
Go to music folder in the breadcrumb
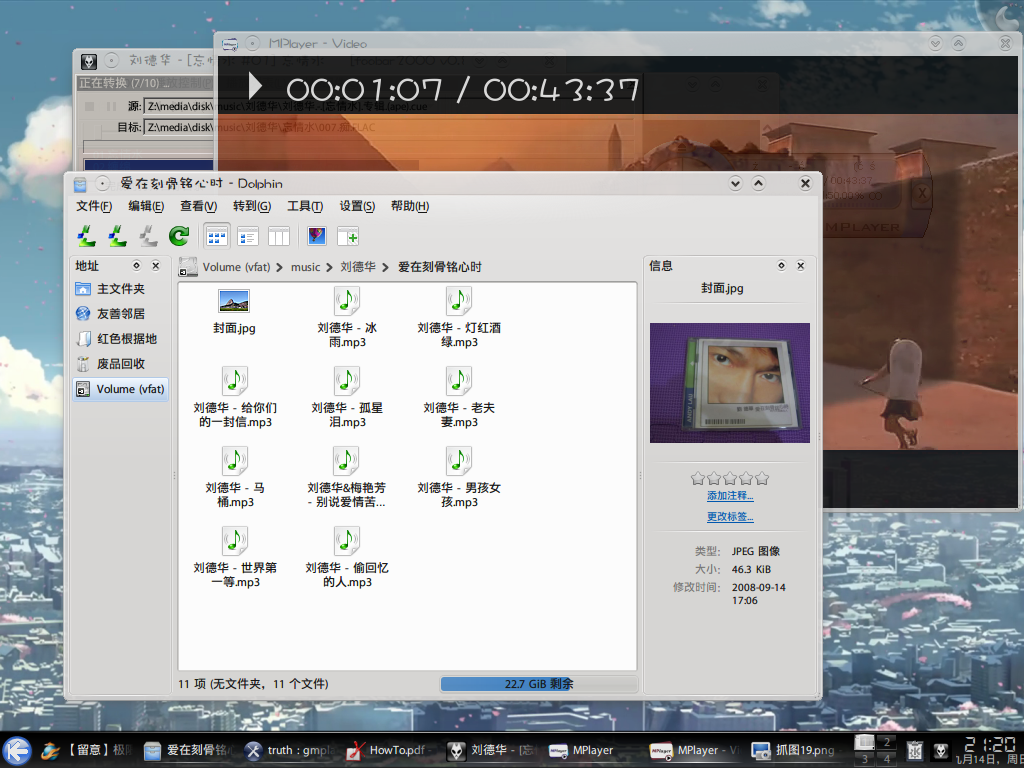306,267
